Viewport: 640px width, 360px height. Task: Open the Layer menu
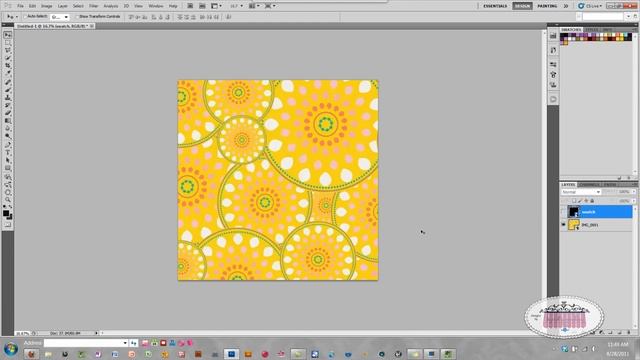pos(62,6)
